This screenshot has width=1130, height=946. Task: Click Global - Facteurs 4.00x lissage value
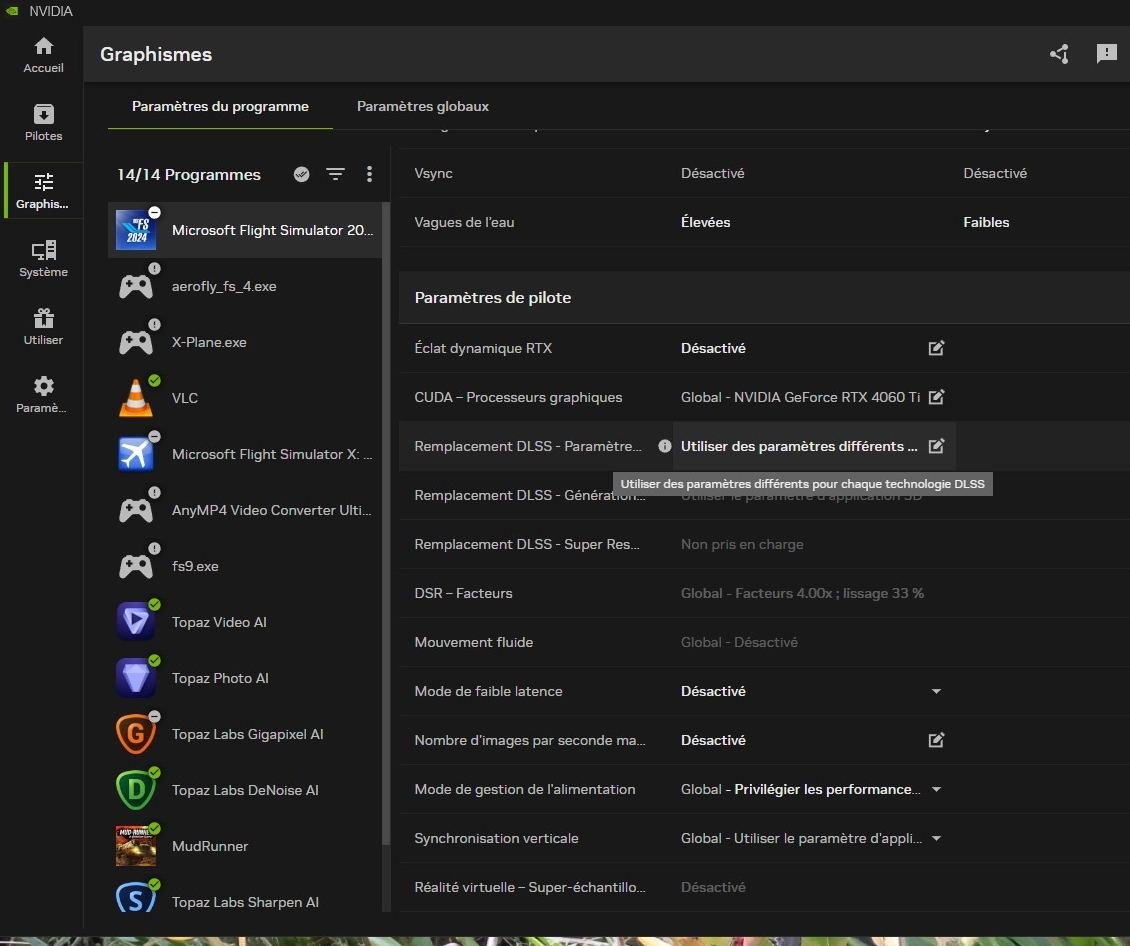point(802,593)
